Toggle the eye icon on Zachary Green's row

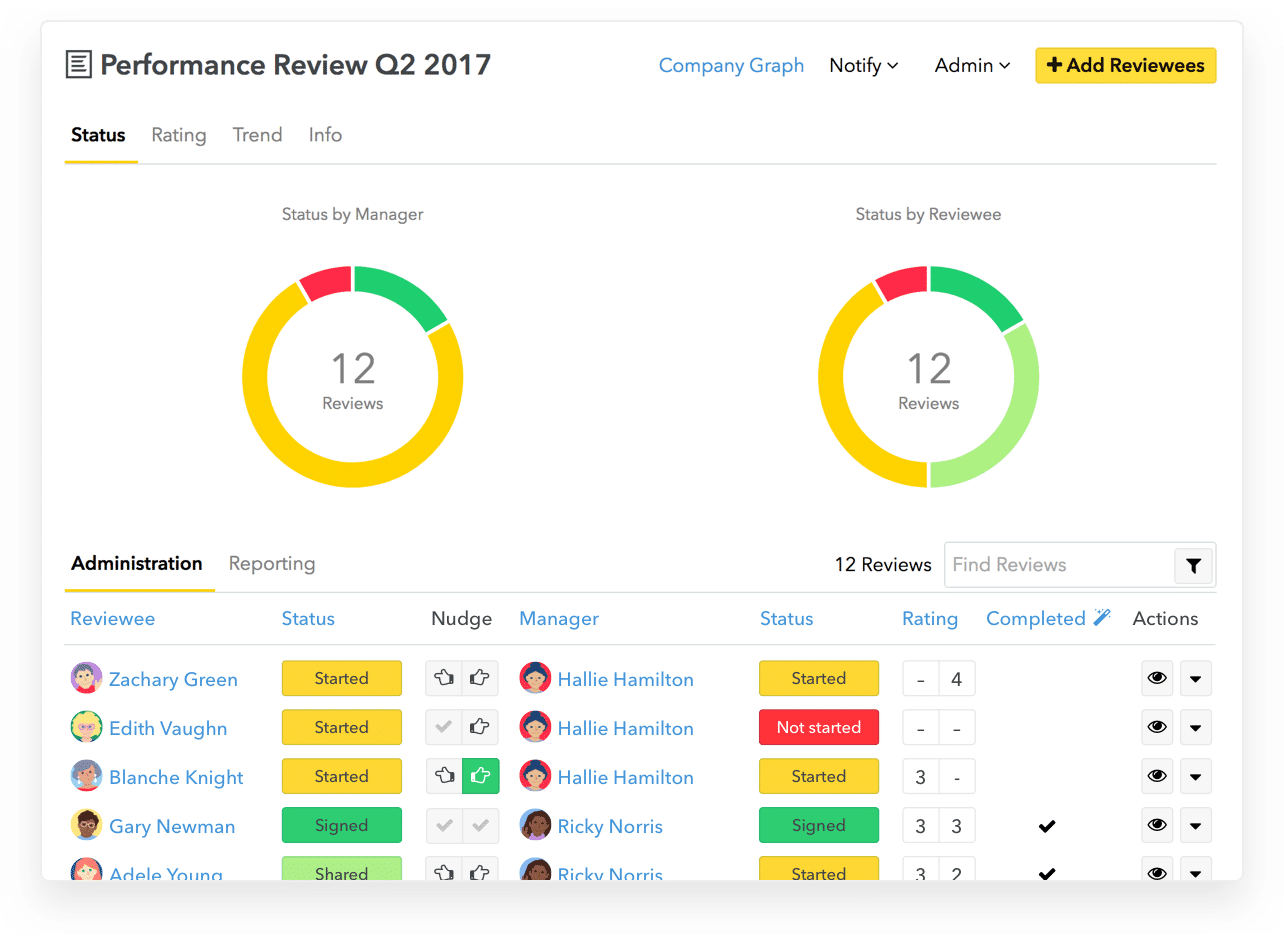tap(1157, 678)
